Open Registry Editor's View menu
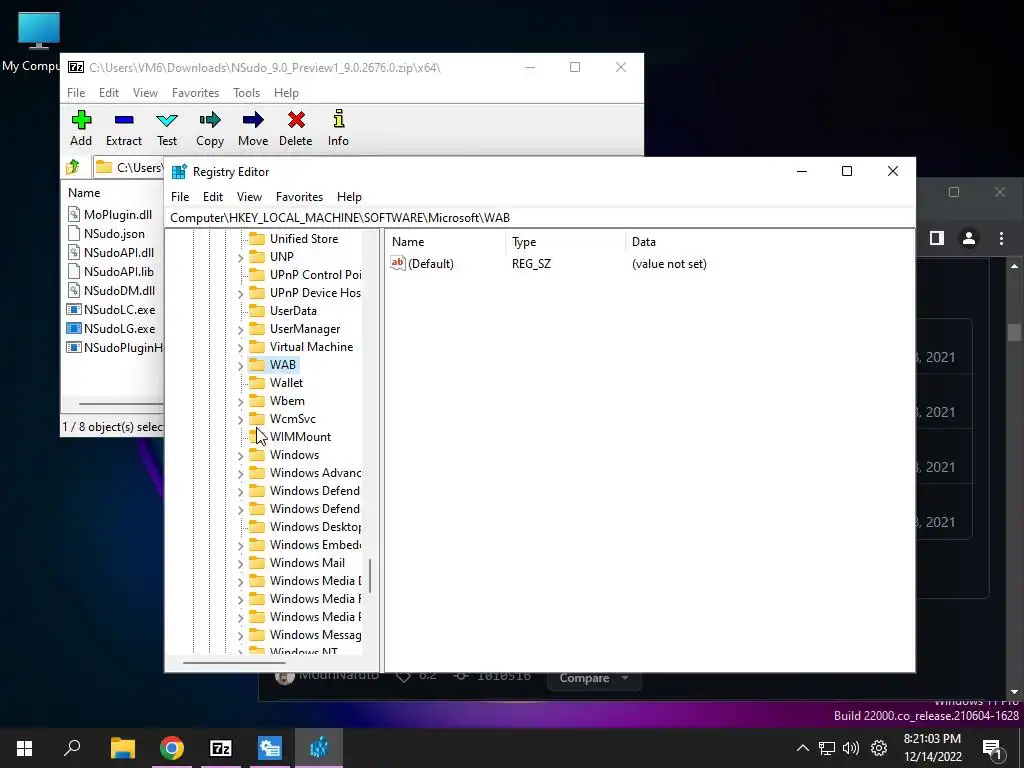This screenshot has width=1024, height=768. pyautogui.click(x=249, y=197)
